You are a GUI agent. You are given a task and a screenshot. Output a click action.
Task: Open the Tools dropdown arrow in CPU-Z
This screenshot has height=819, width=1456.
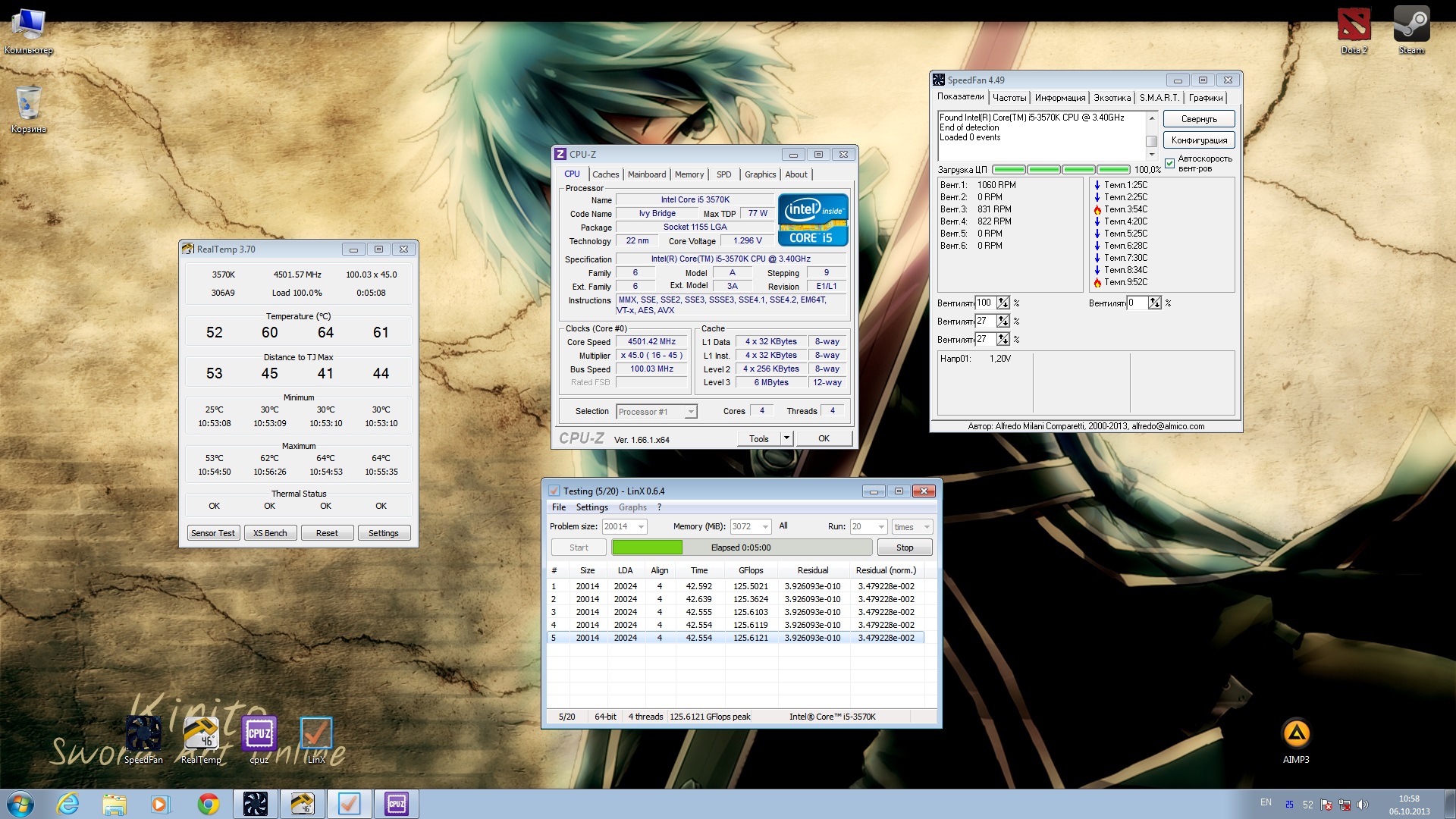click(x=786, y=438)
